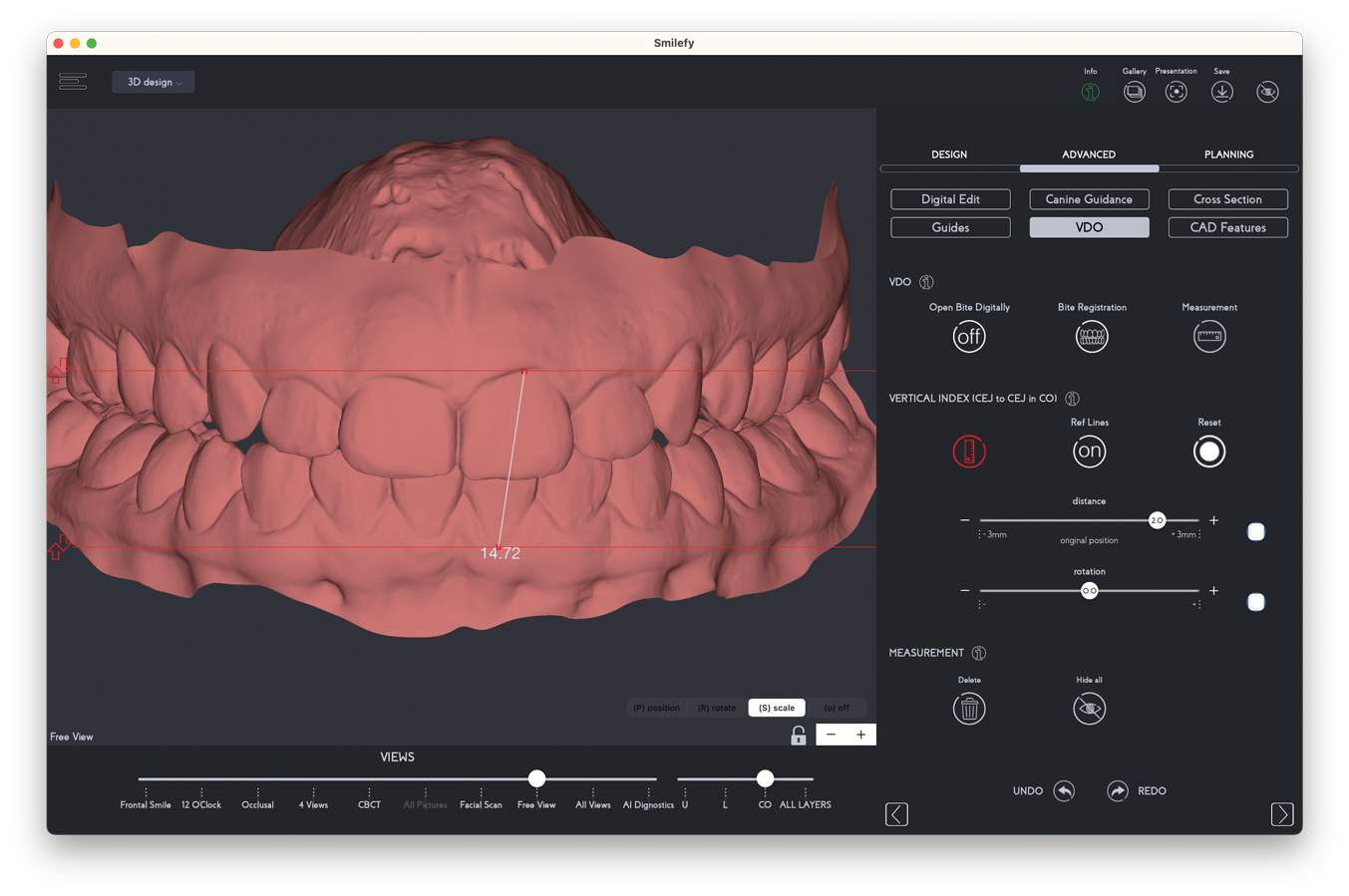Toggle Open Bite Digitally off switch
The image size is (1349, 896).
(969, 337)
